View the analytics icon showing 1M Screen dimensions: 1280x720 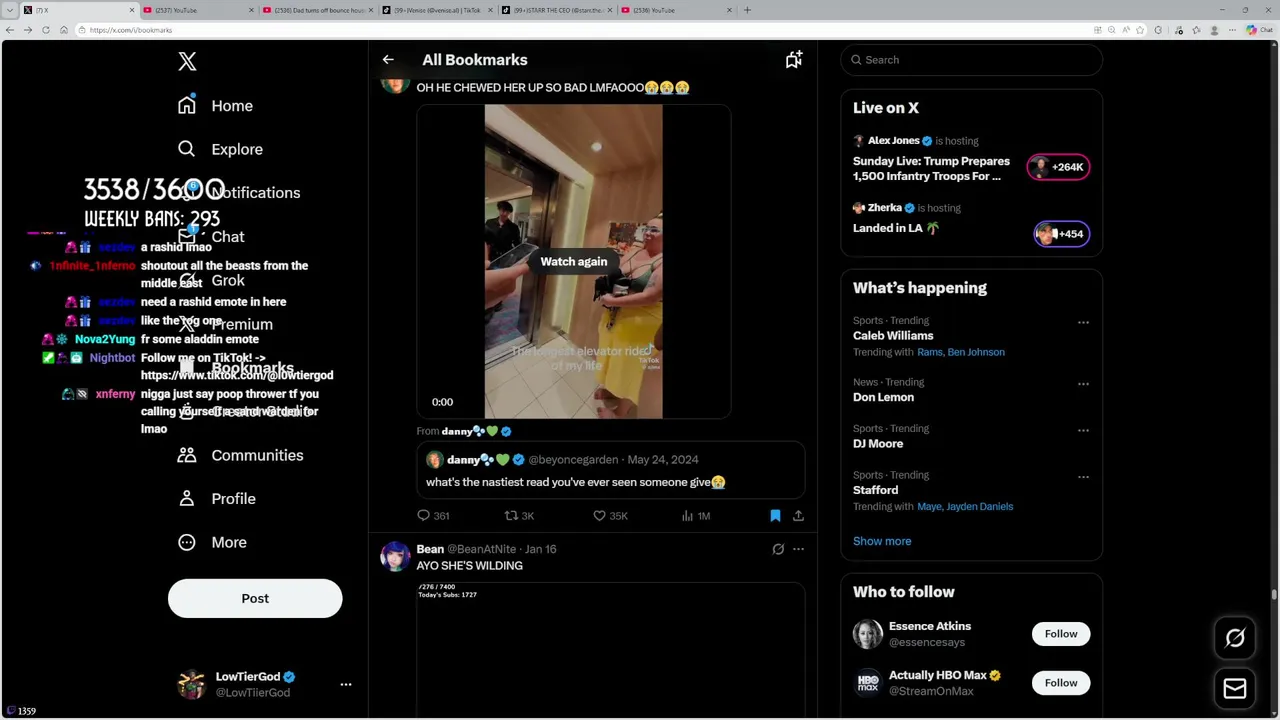click(695, 516)
